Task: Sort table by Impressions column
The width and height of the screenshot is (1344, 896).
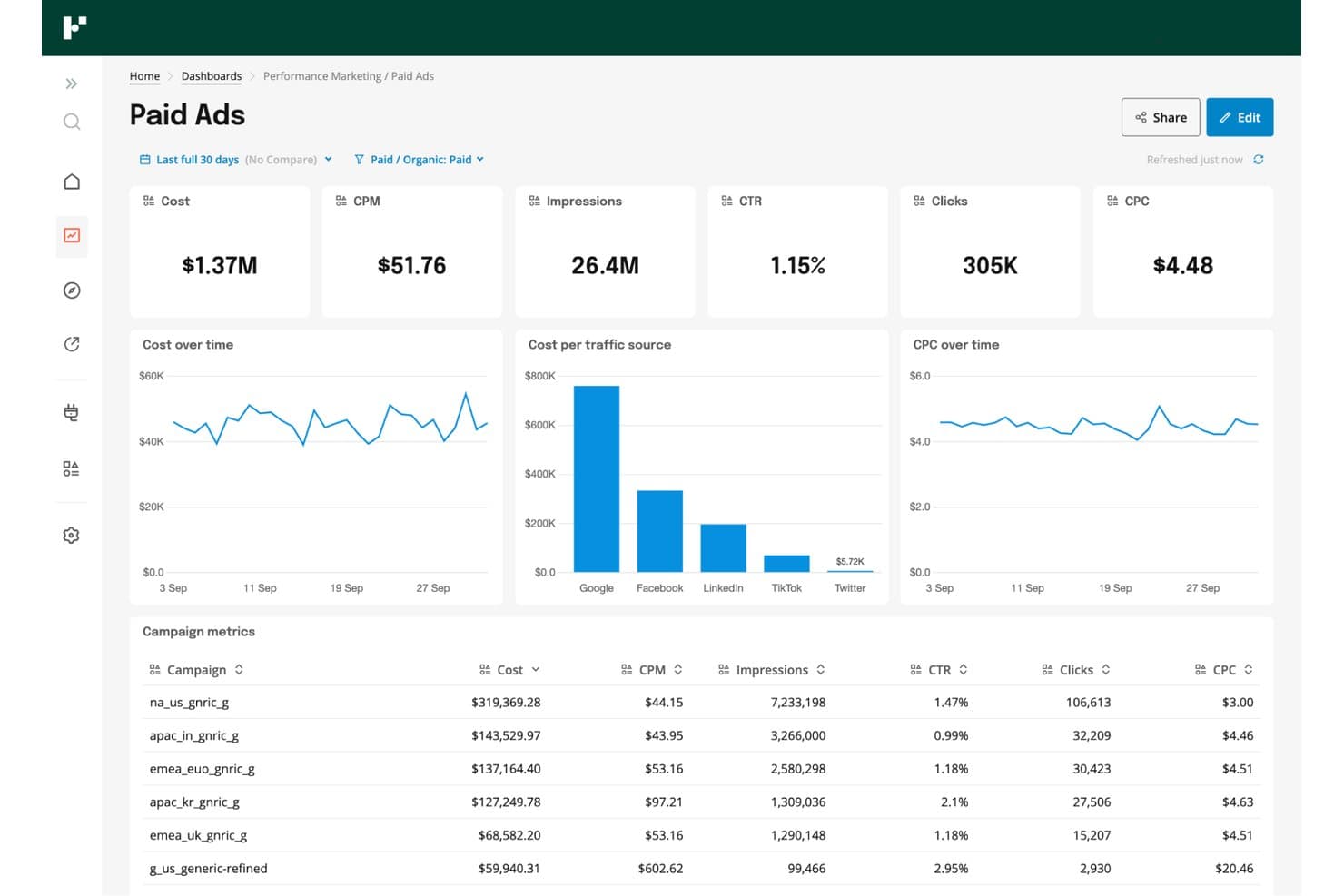Action: click(x=772, y=670)
